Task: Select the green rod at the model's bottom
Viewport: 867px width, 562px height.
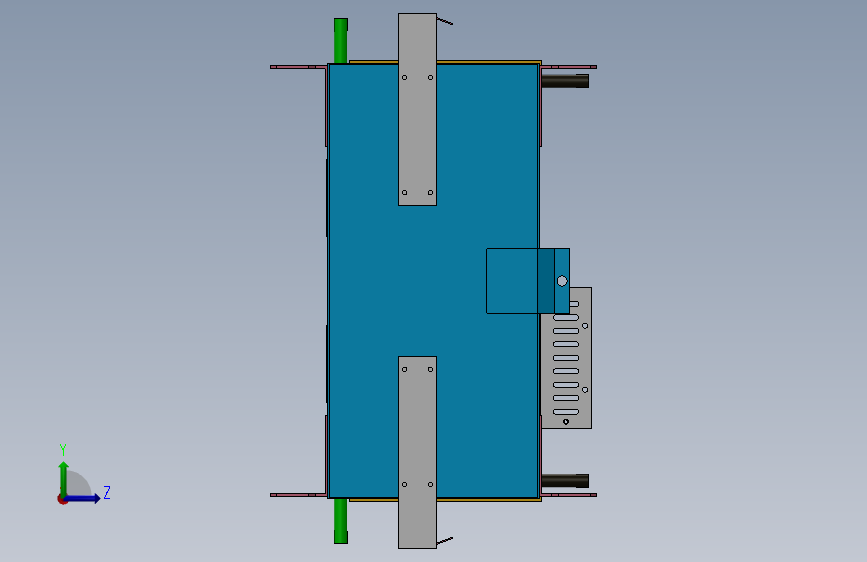Action: tap(341, 521)
